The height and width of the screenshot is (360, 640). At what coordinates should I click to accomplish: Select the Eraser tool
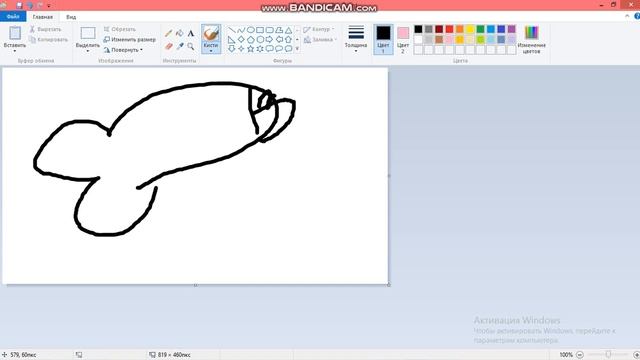[169, 47]
